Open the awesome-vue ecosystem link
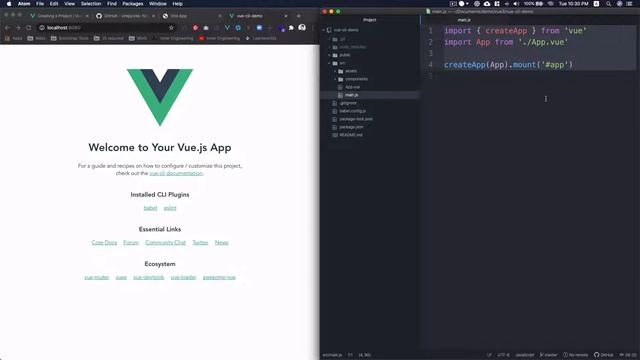Screen dimensions: 640x360 click(x=219, y=278)
